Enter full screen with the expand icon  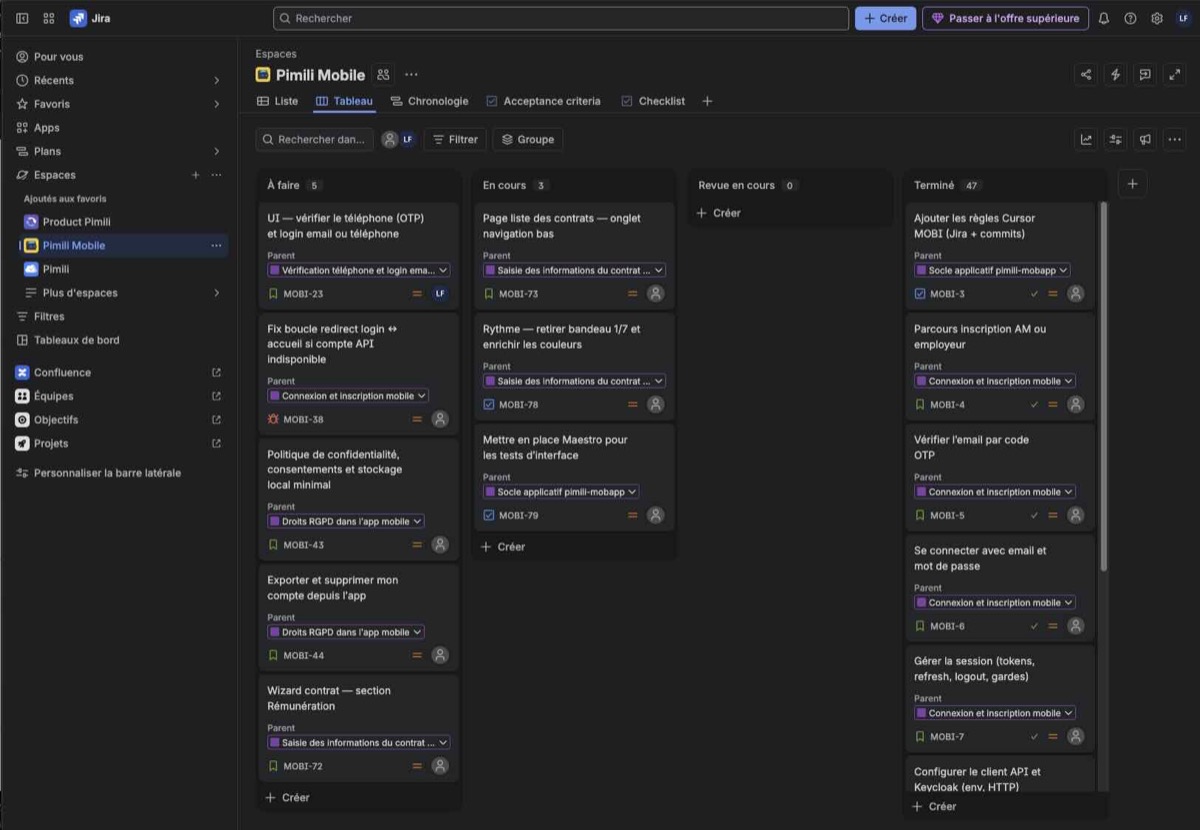1175,75
